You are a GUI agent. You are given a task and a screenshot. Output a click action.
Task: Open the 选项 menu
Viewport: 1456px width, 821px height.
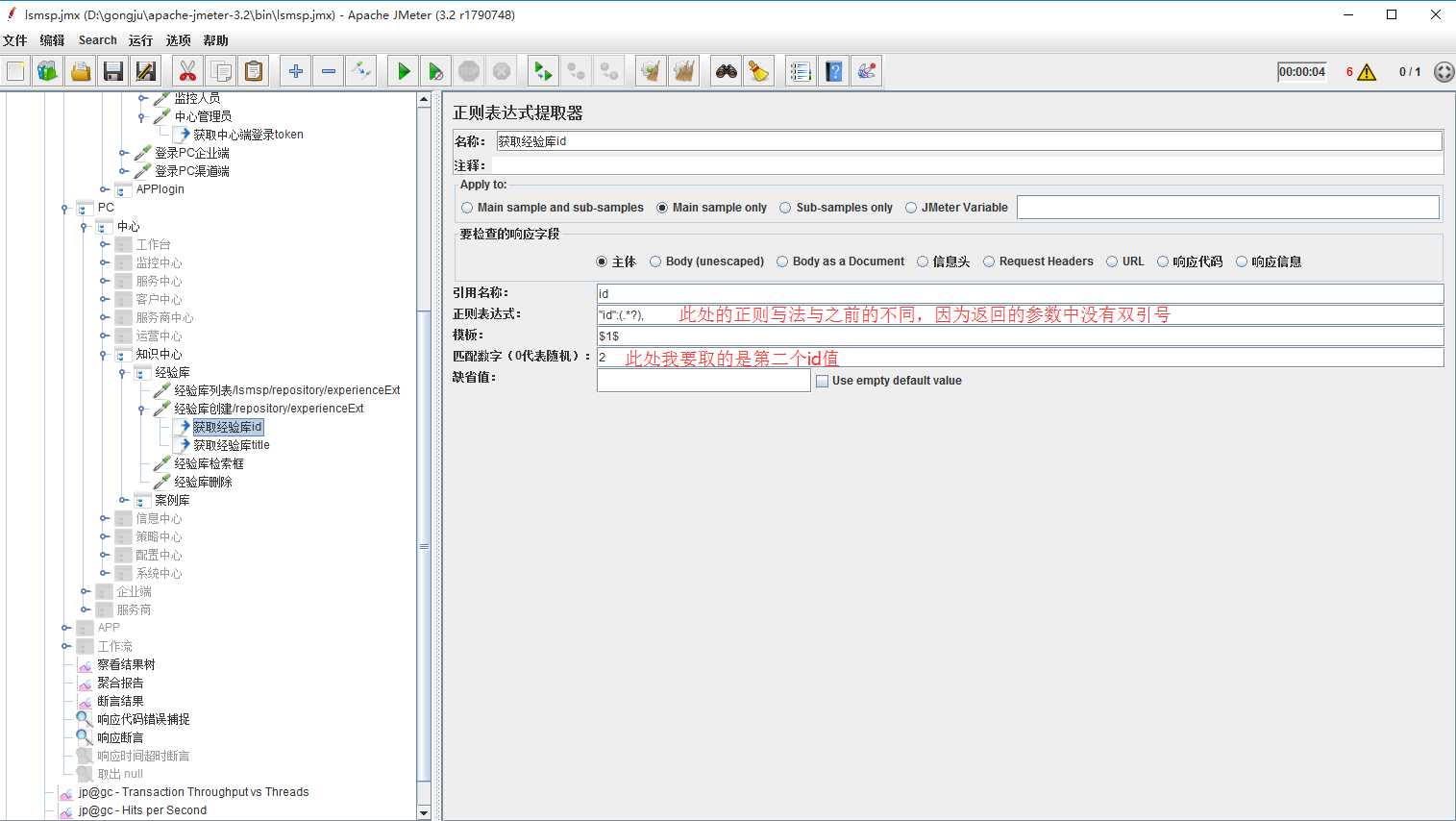[178, 40]
